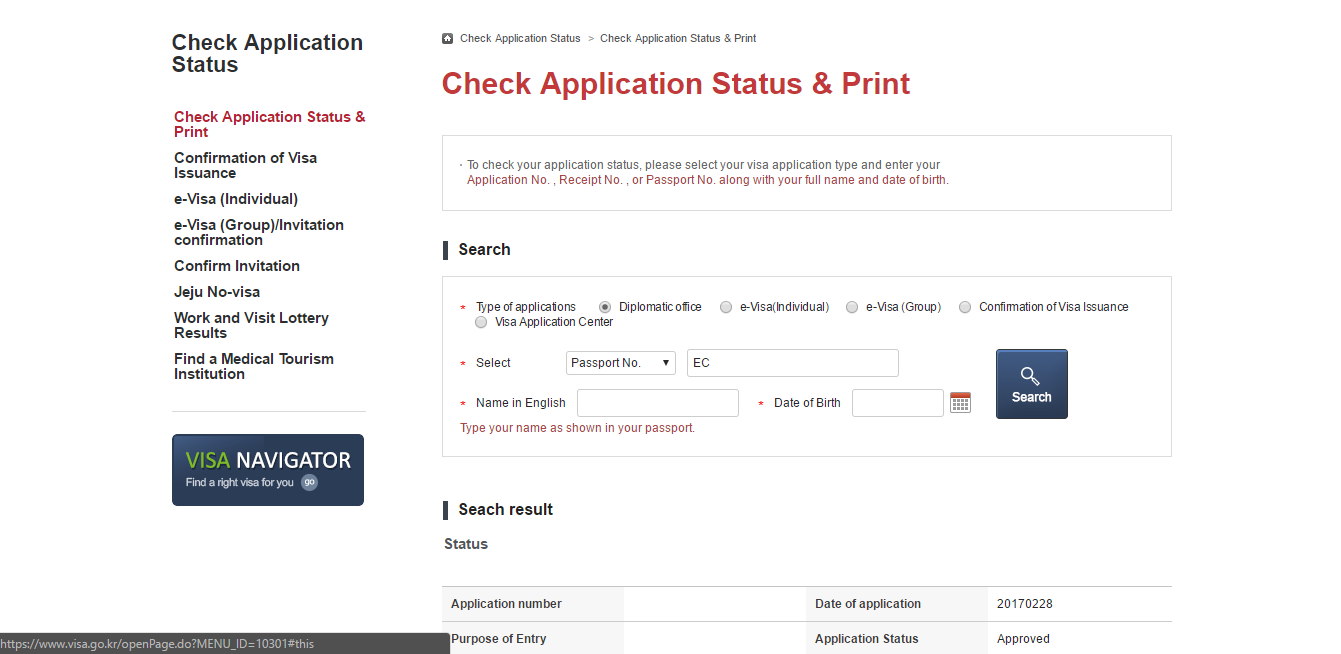
Task: Click the red passport name hint text
Action: pyautogui.click(x=577, y=428)
